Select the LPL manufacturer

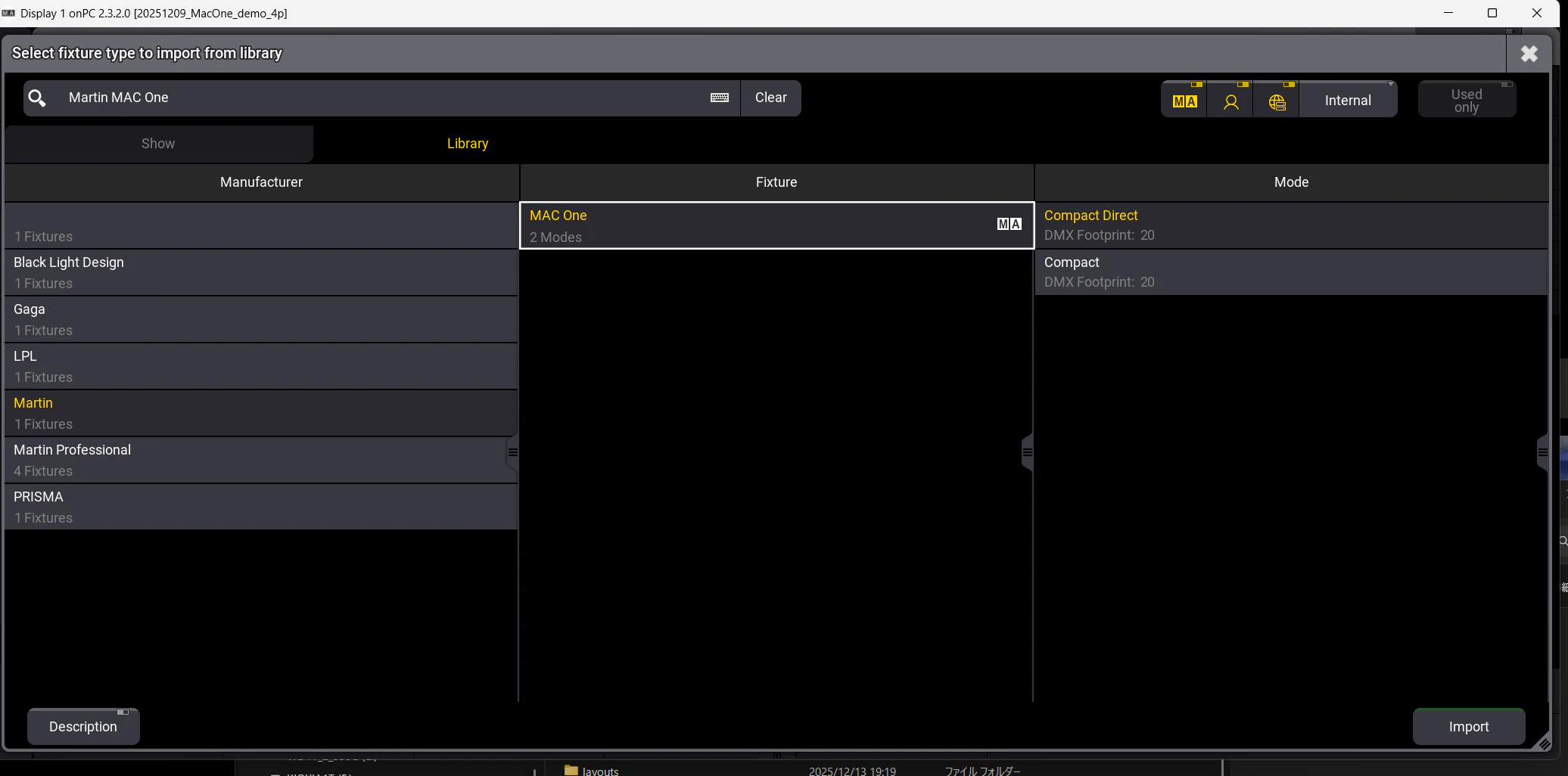coord(261,366)
